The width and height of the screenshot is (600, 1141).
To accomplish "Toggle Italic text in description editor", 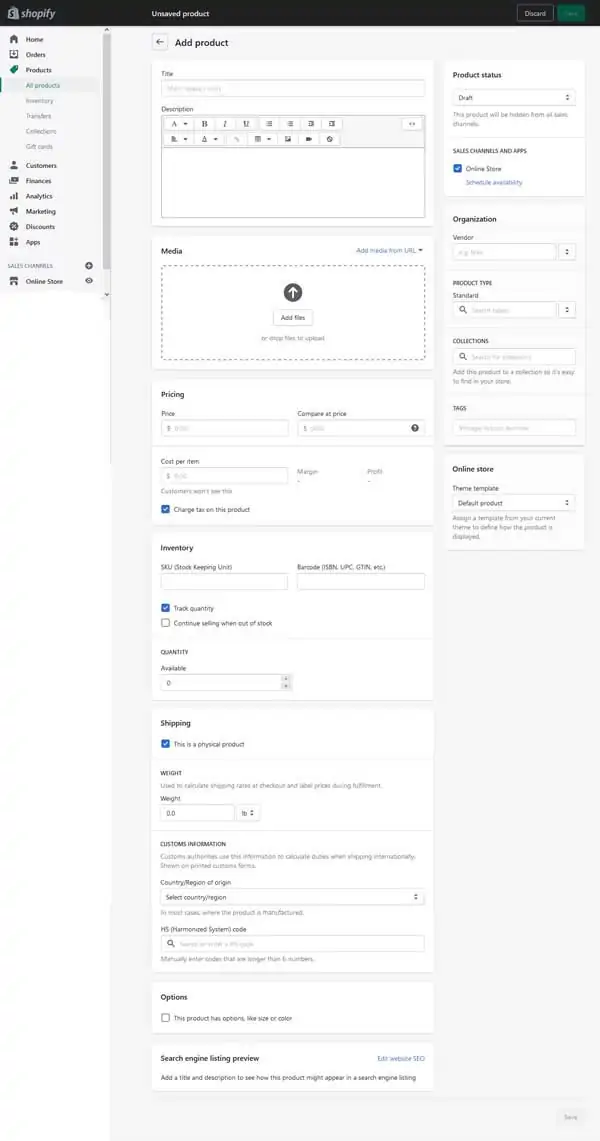I will (225, 124).
